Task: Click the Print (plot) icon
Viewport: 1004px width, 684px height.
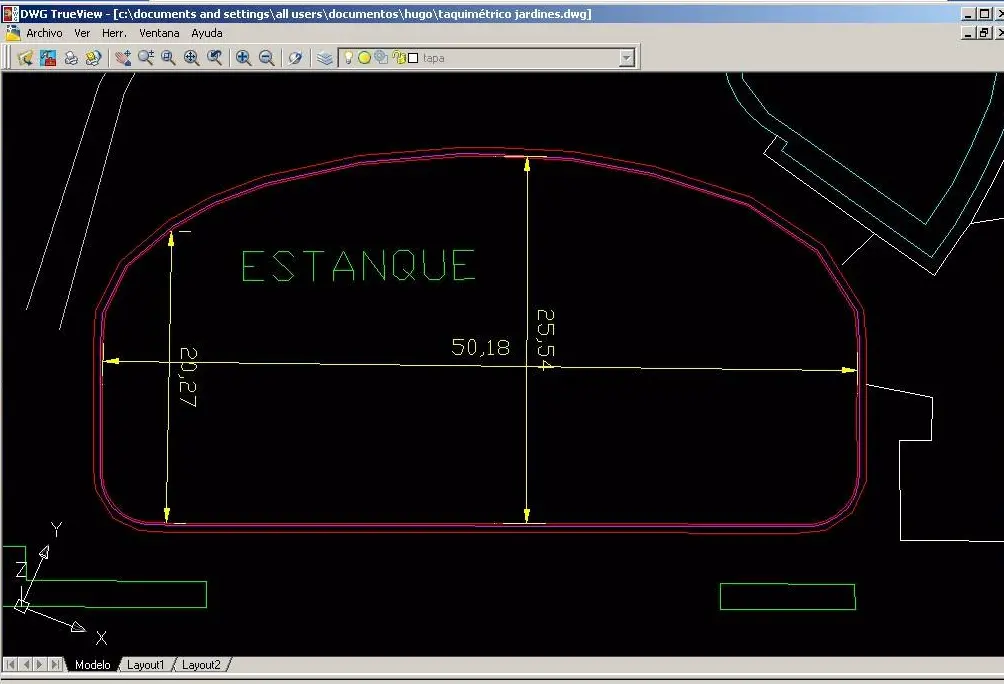Action: (x=71, y=58)
